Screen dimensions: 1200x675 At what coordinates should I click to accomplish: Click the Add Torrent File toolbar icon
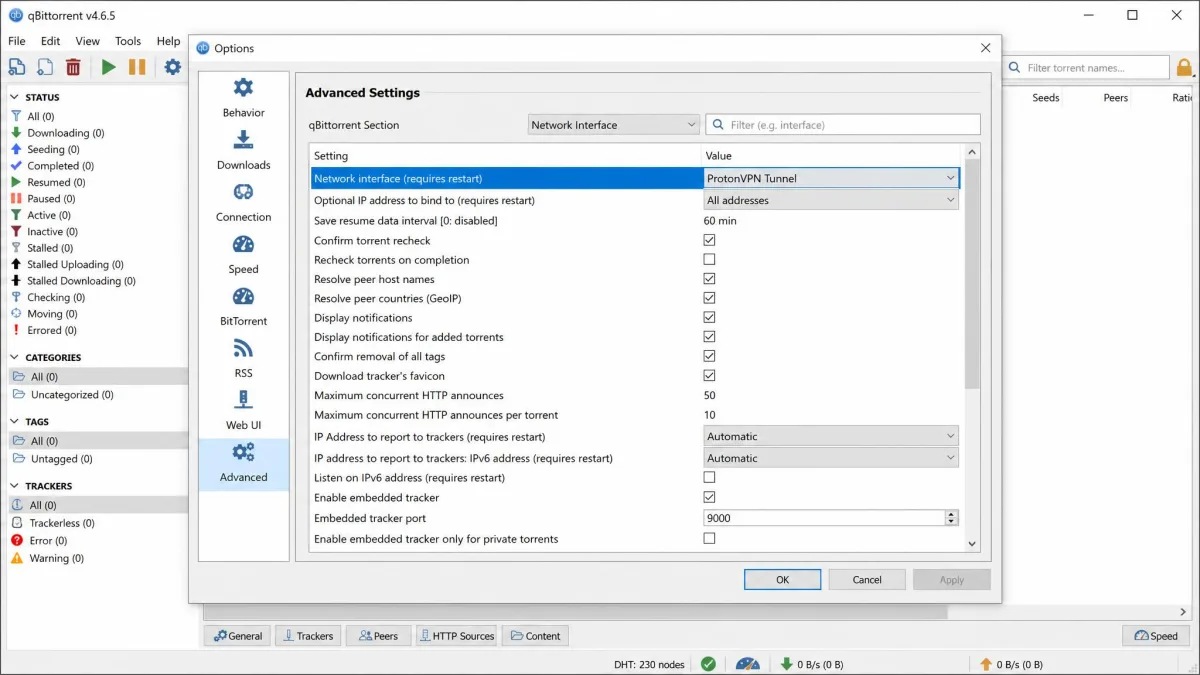click(45, 67)
